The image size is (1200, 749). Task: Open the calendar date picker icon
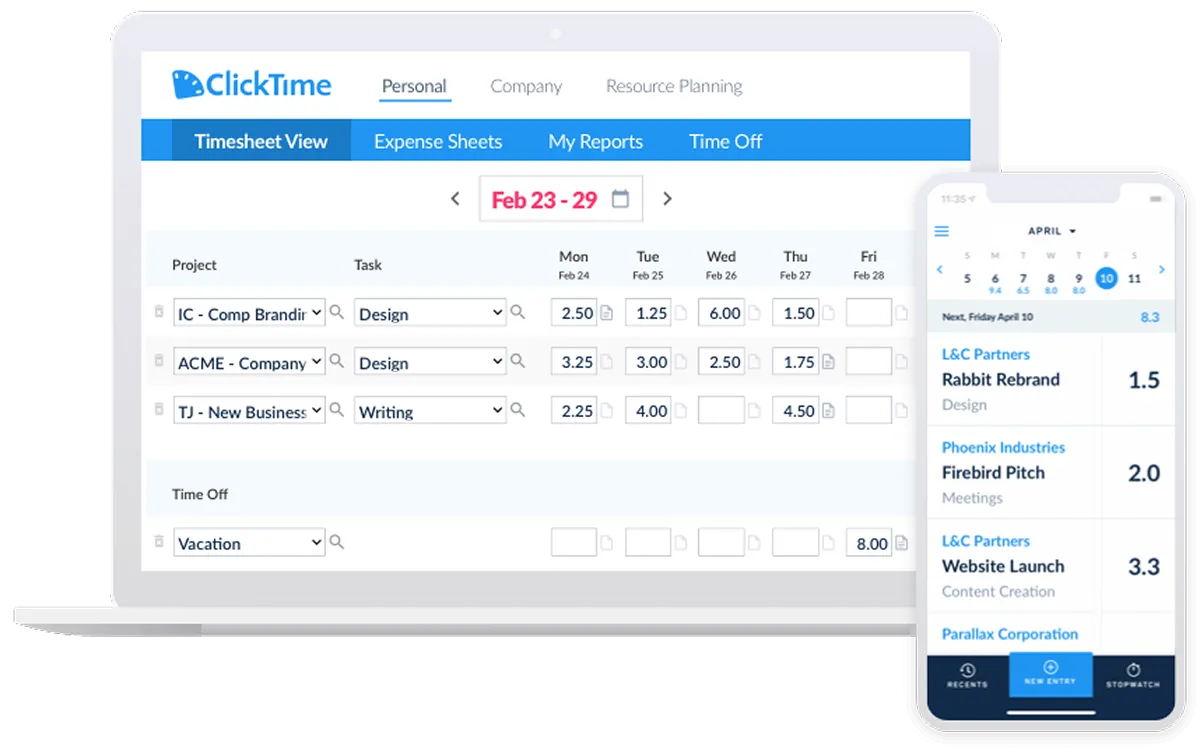pos(620,199)
